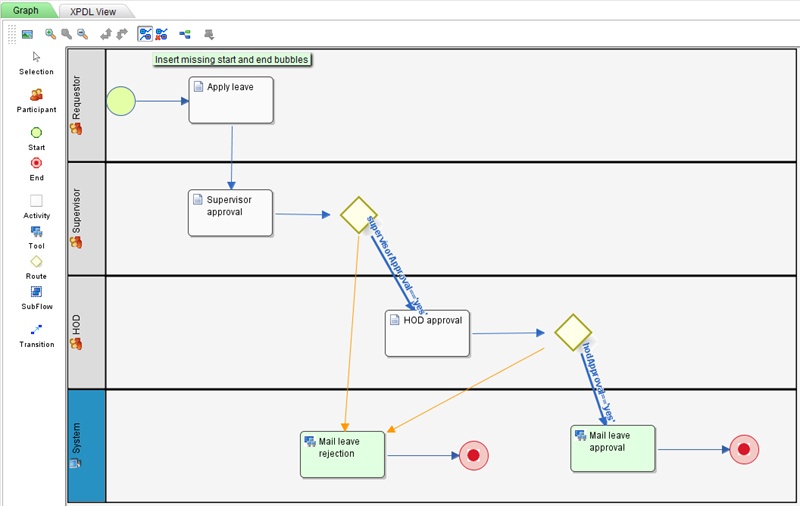Click the Mail leave rejection tool node
Image resolution: width=800 pixels, height=506 pixels.
pyautogui.click(x=342, y=454)
